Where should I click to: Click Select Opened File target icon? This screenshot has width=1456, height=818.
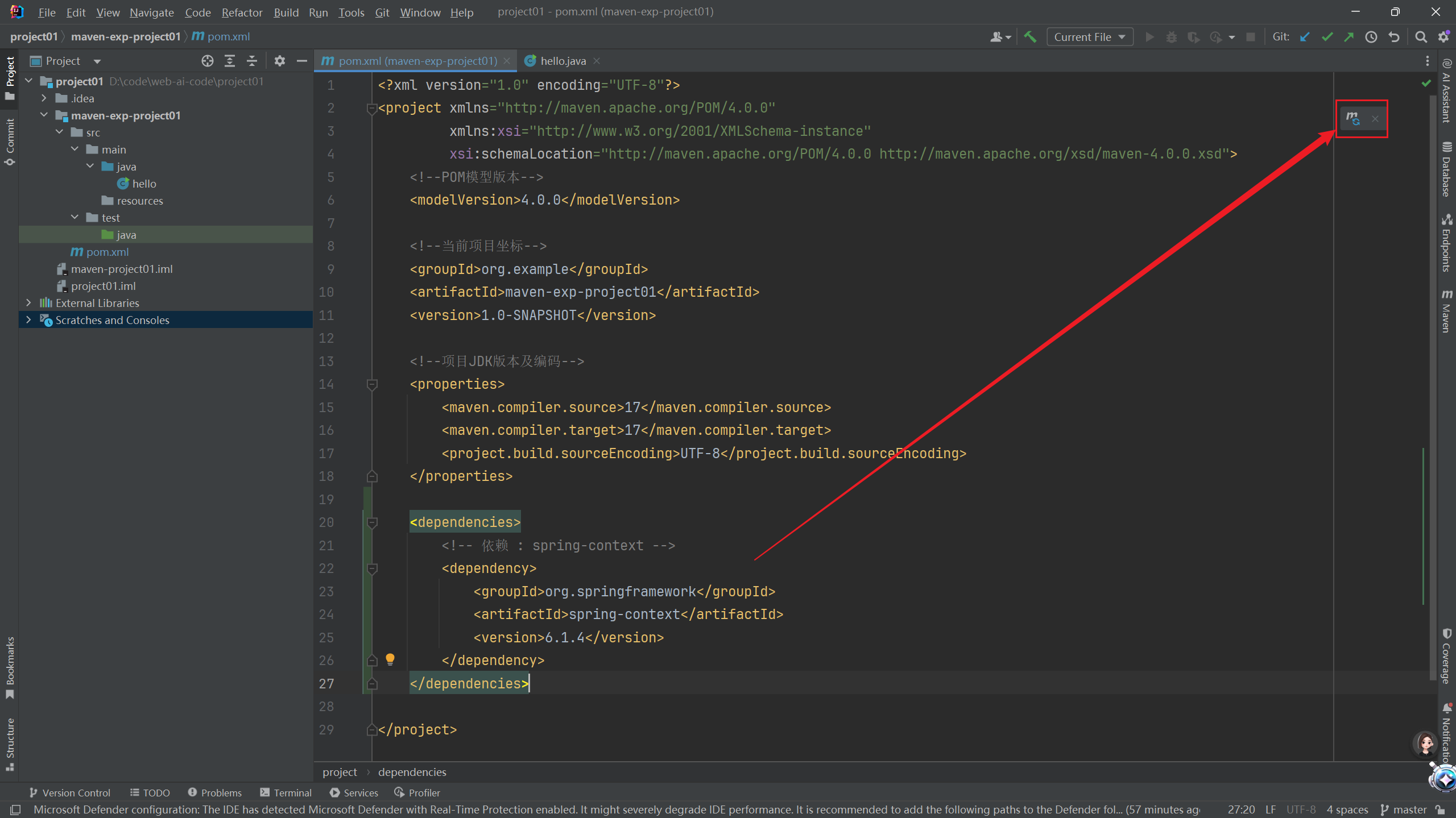[208, 61]
